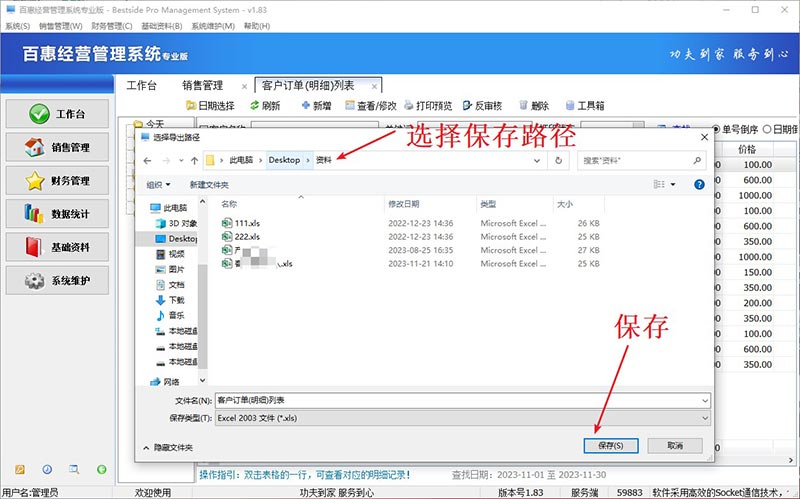The image size is (800, 499).
Task: Open the 销售管理(W) menu
Action: 61,26
